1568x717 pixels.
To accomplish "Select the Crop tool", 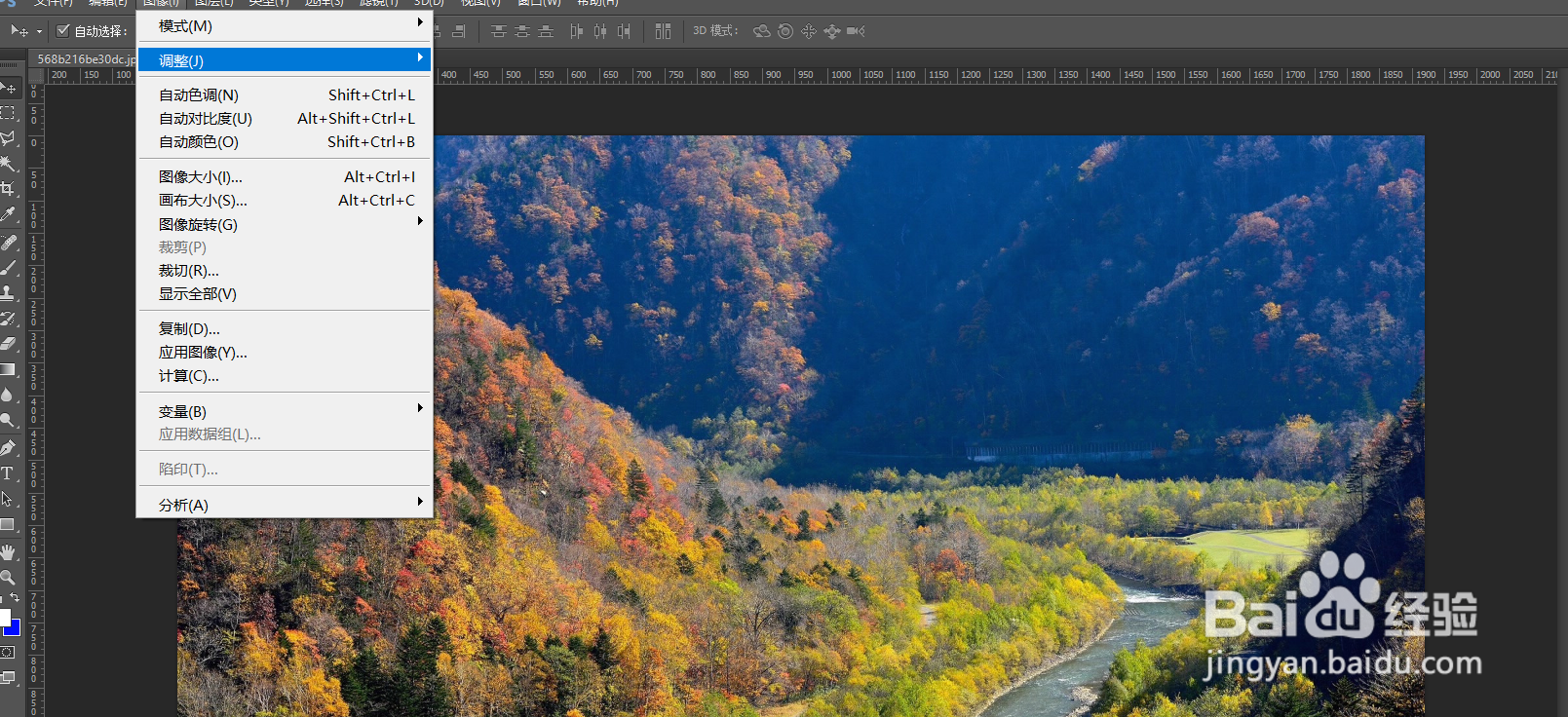I will click(x=8, y=189).
